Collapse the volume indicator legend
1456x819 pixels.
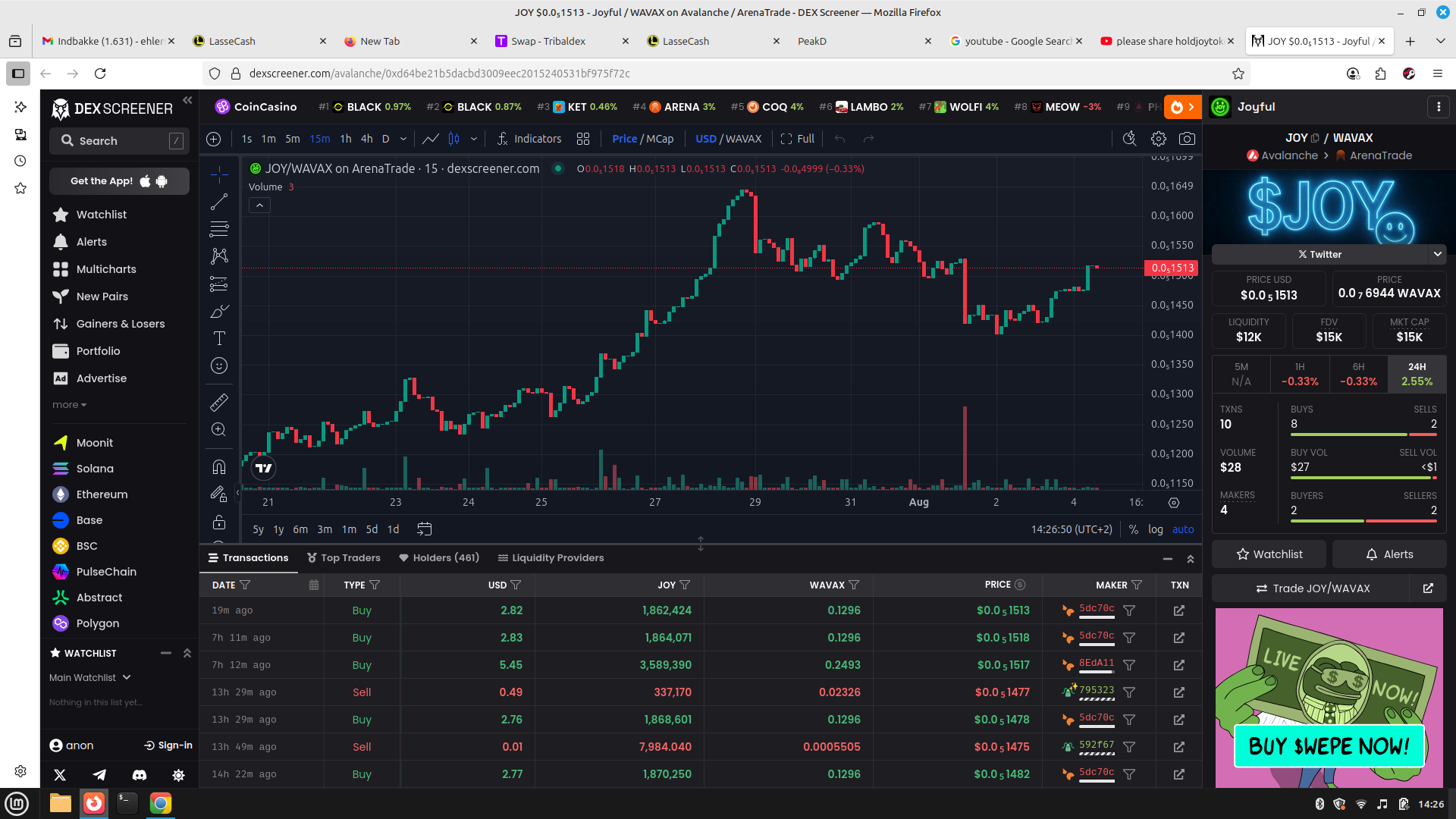point(259,206)
